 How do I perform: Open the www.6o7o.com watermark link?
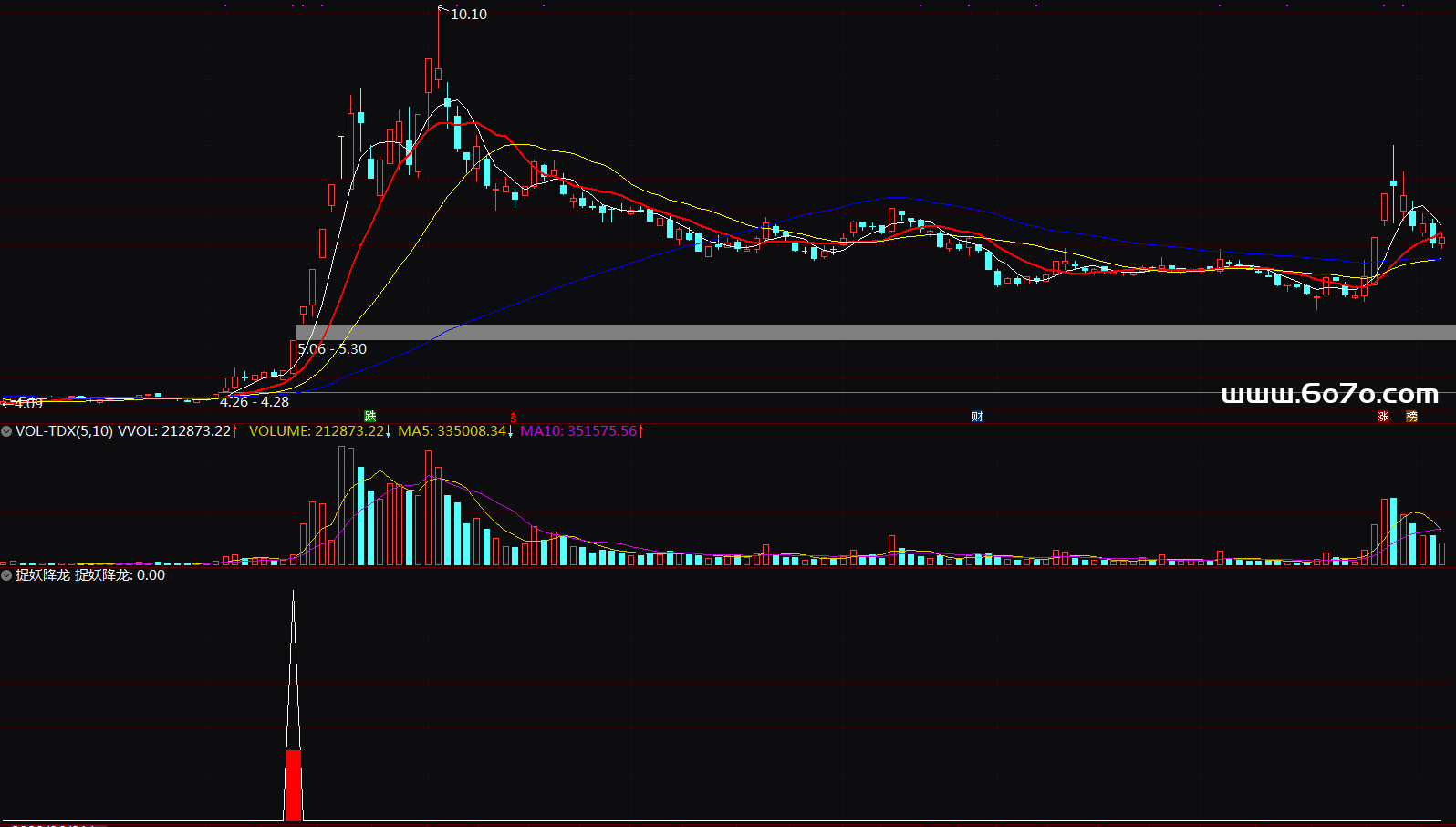[x=1329, y=394]
